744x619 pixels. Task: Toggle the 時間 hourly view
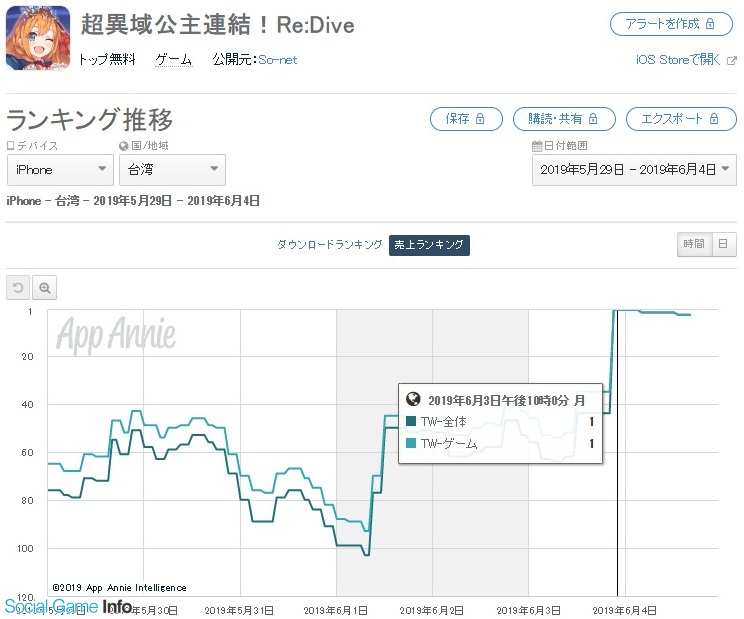(x=694, y=244)
